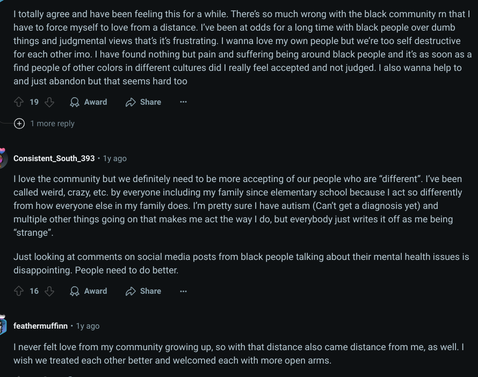Open feathermuffinn's user profile
This screenshot has width=478, height=377.
[40, 326]
